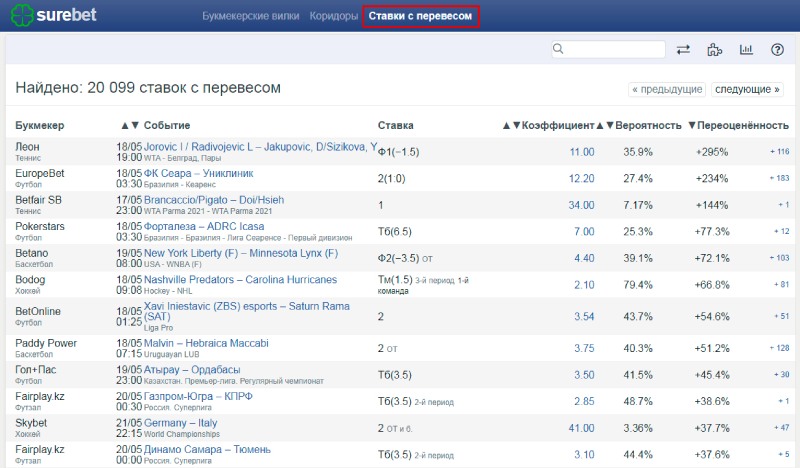The height and width of the screenshot is (468, 800).
Task: Go to следующие » page
Action: click(747, 89)
